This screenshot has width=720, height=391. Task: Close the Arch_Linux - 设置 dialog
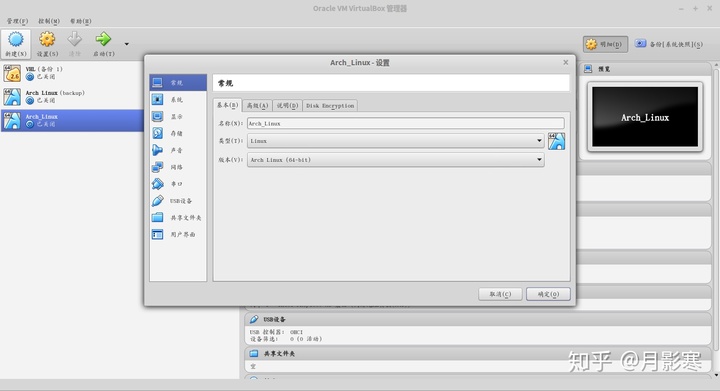coord(566,62)
